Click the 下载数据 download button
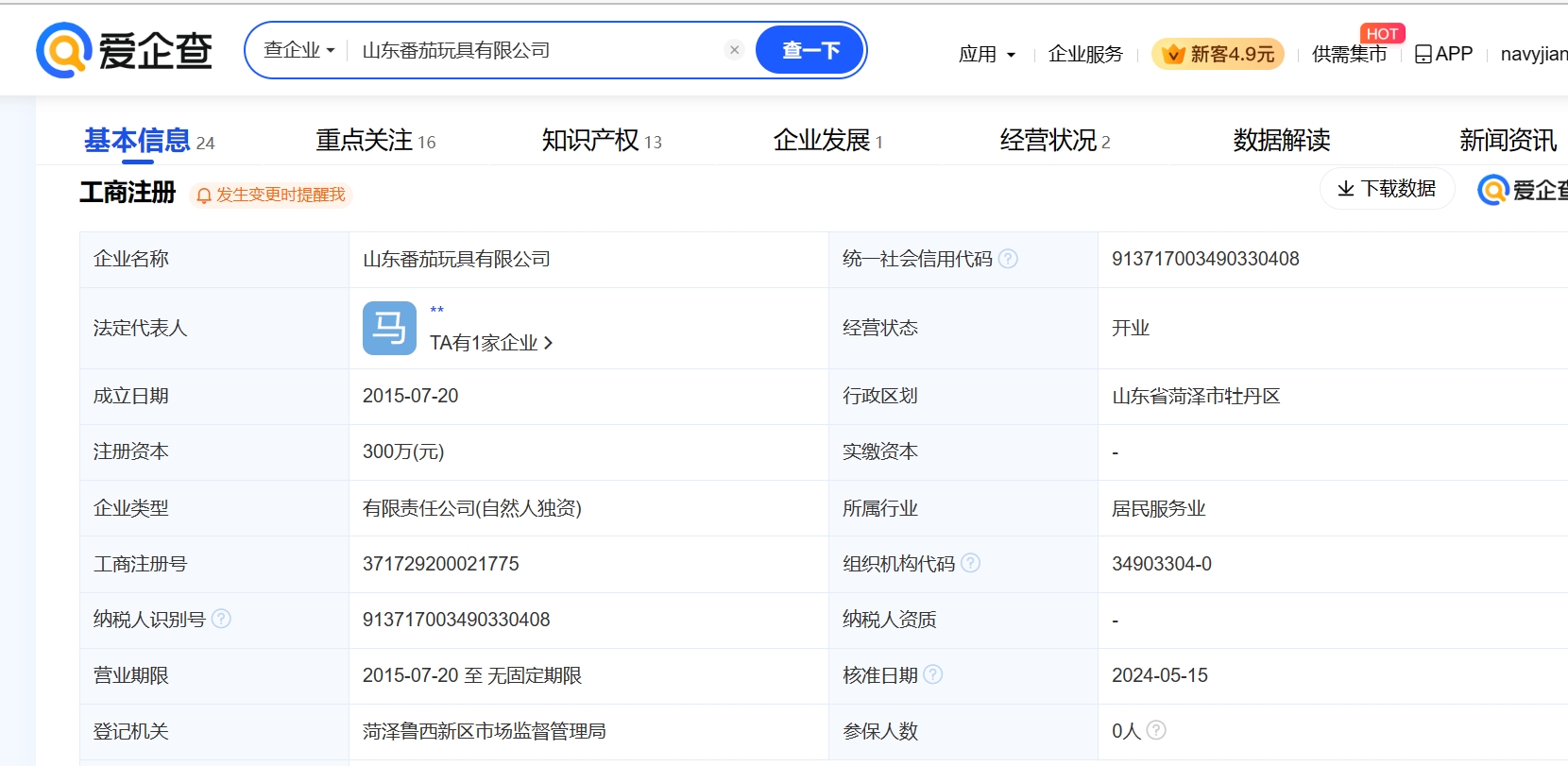This screenshot has height=766, width=1568. point(1387,189)
